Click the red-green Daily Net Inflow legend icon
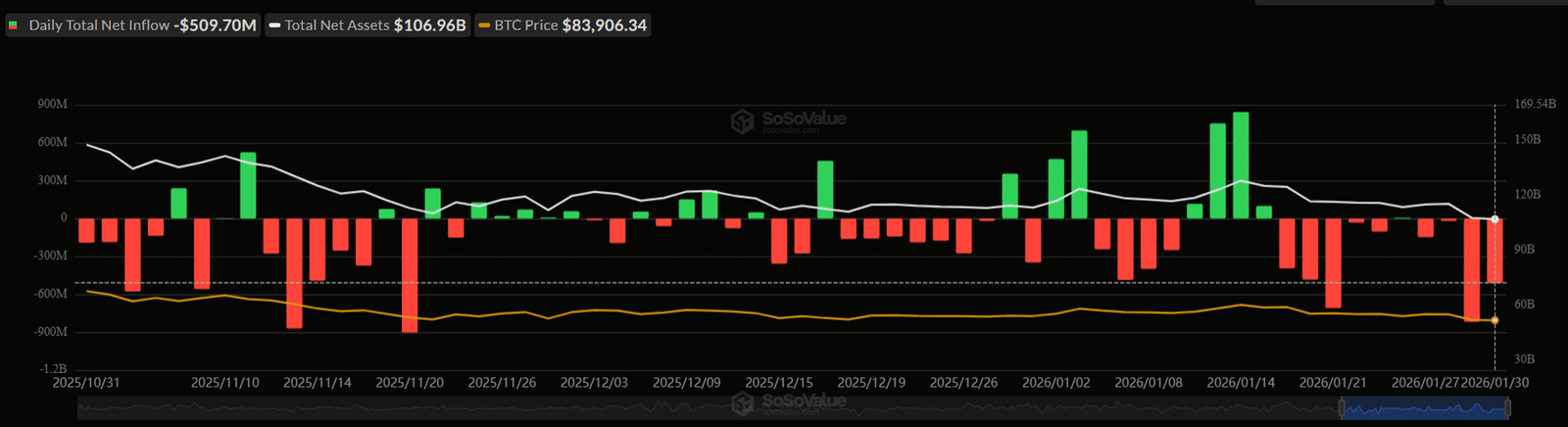1568x427 pixels. point(14,25)
